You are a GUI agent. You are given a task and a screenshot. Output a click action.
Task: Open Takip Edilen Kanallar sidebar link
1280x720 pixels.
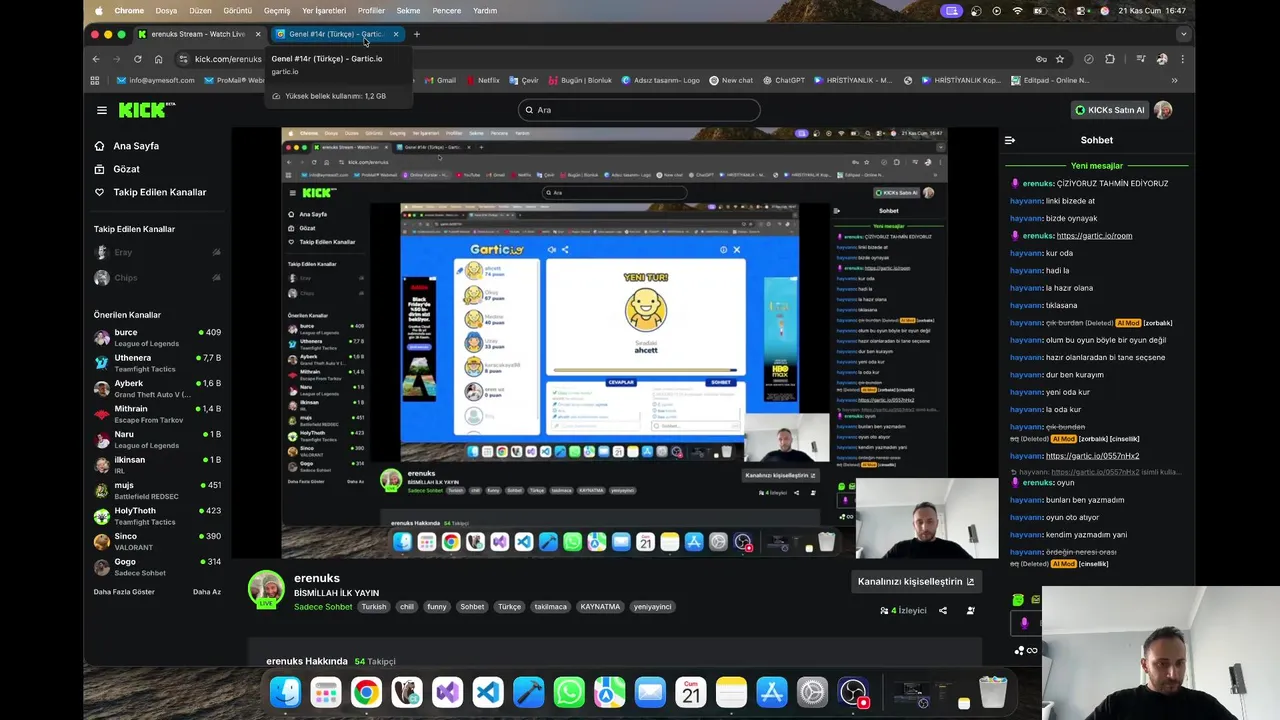click(150, 192)
